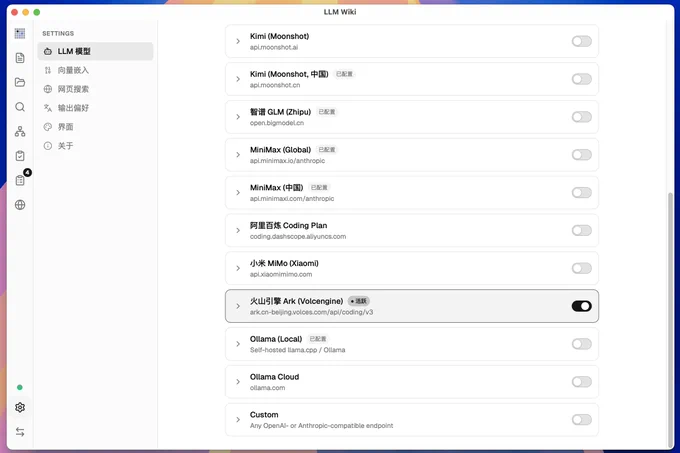This screenshot has width=680, height=453.
Task: Click the LLM 模型 robot icon
Action: point(48,51)
